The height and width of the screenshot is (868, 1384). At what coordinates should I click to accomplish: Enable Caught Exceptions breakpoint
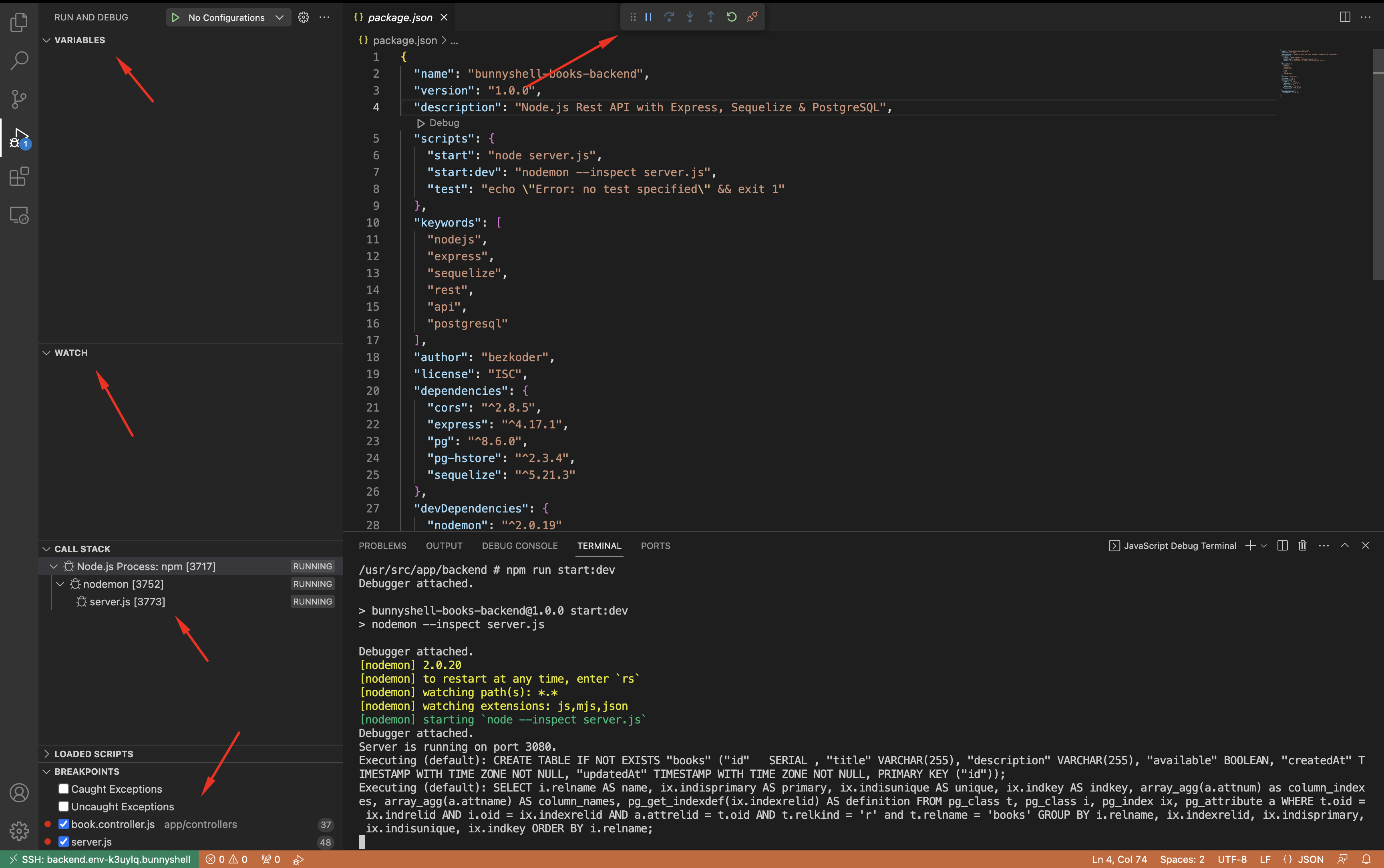pos(64,789)
